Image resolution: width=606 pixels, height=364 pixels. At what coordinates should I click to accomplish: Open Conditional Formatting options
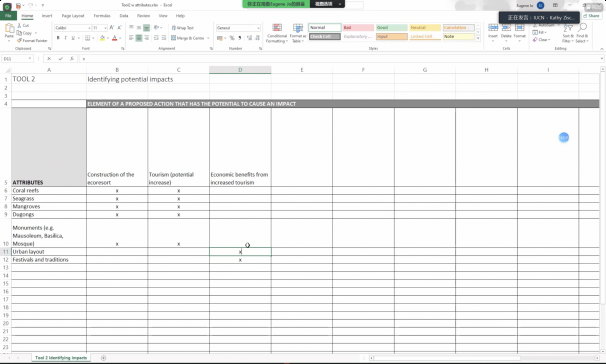coord(277,33)
